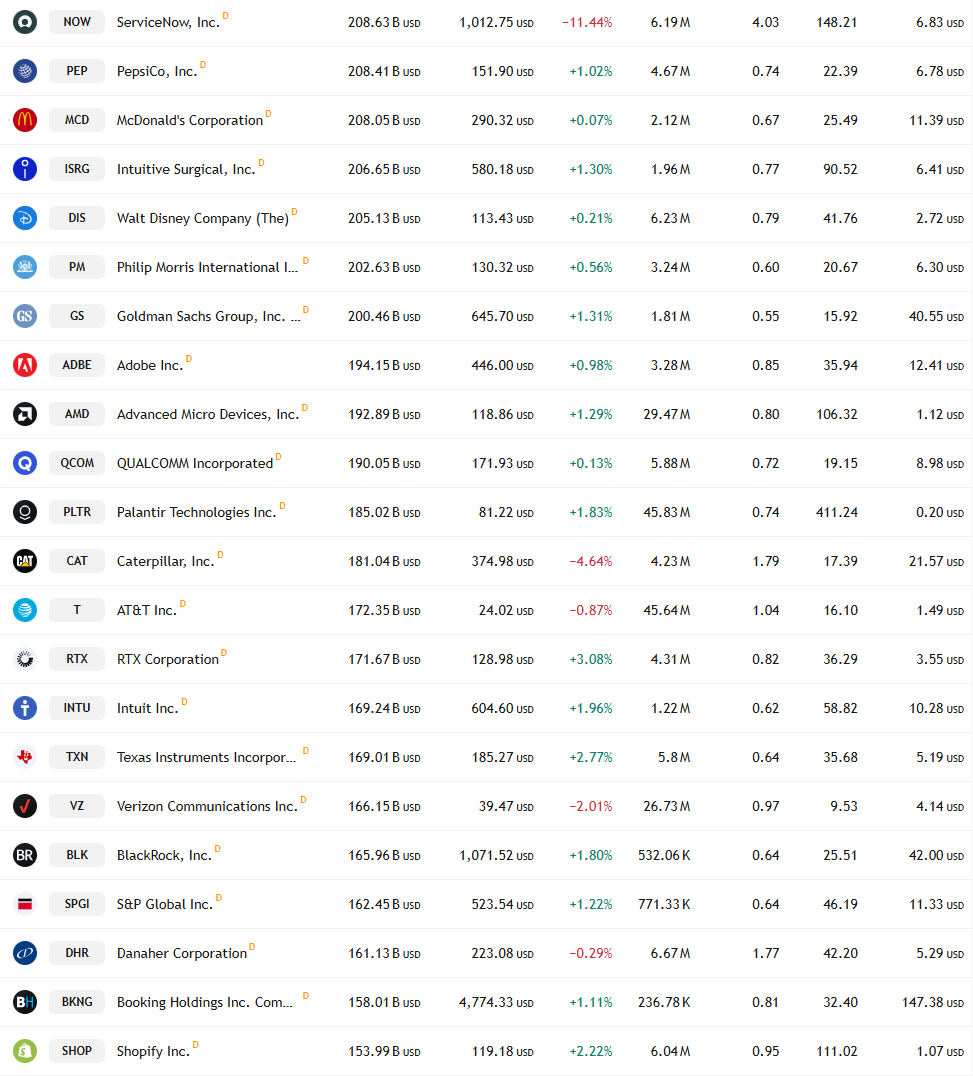This screenshot has height=1076, width=973.
Task: Click the ServiceNow logo icon
Action: tap(25, 22)
